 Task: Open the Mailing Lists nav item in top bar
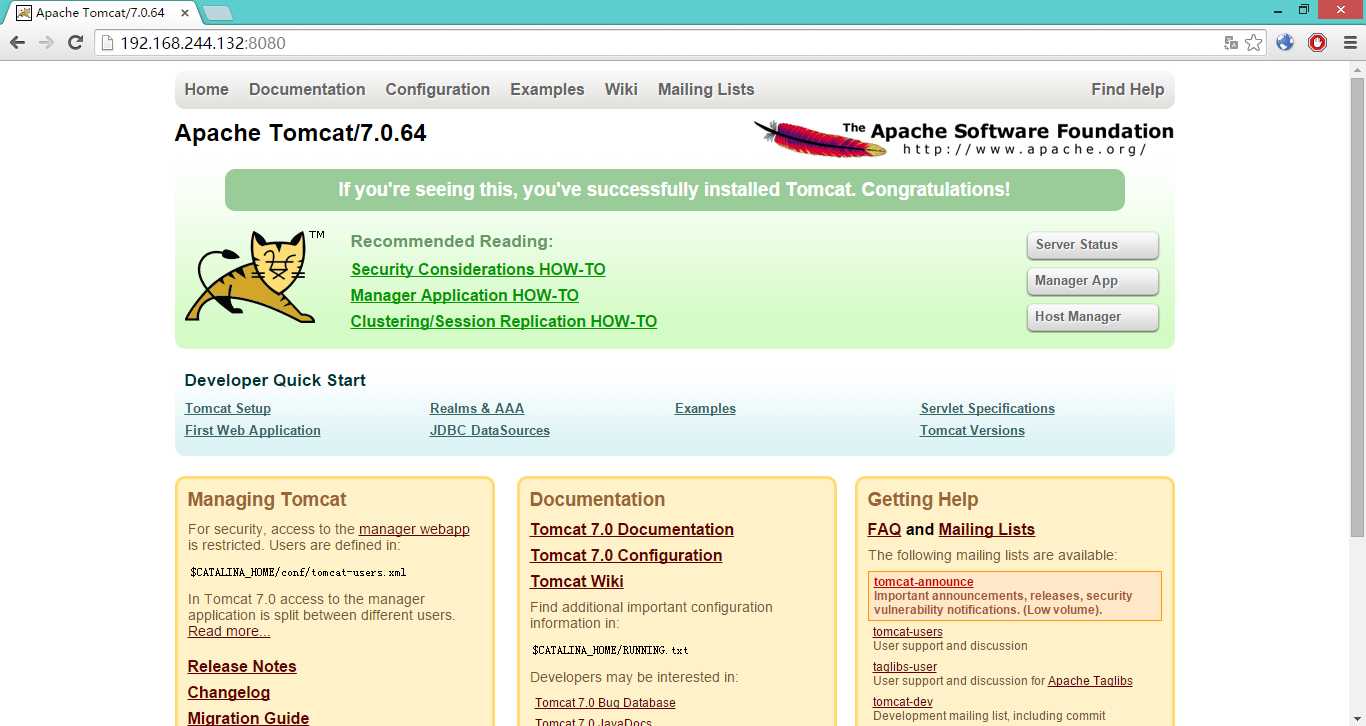706,89
